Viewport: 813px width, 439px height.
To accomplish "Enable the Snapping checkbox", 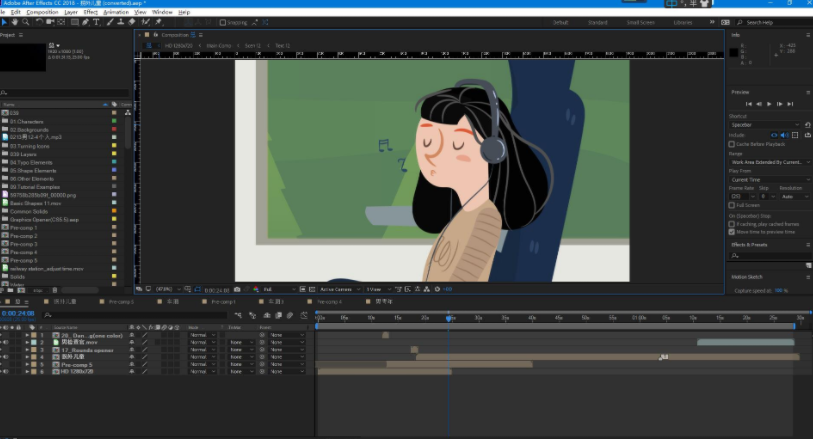I will click(x=221, y=21).
